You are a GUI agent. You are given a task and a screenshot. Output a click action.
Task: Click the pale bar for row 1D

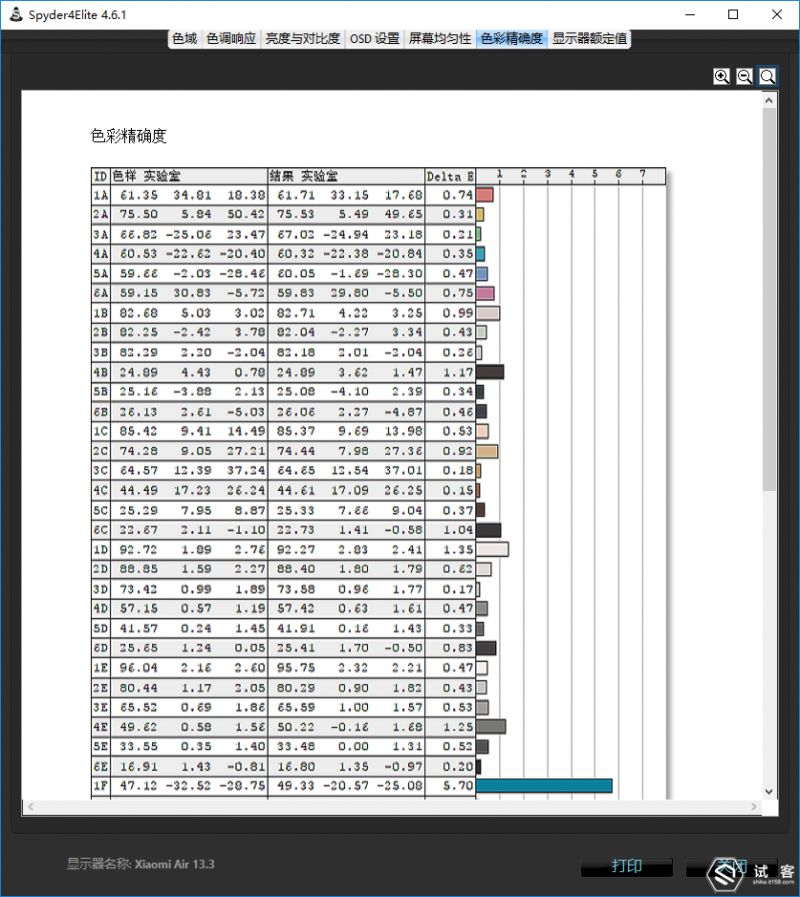coord(492,550)
